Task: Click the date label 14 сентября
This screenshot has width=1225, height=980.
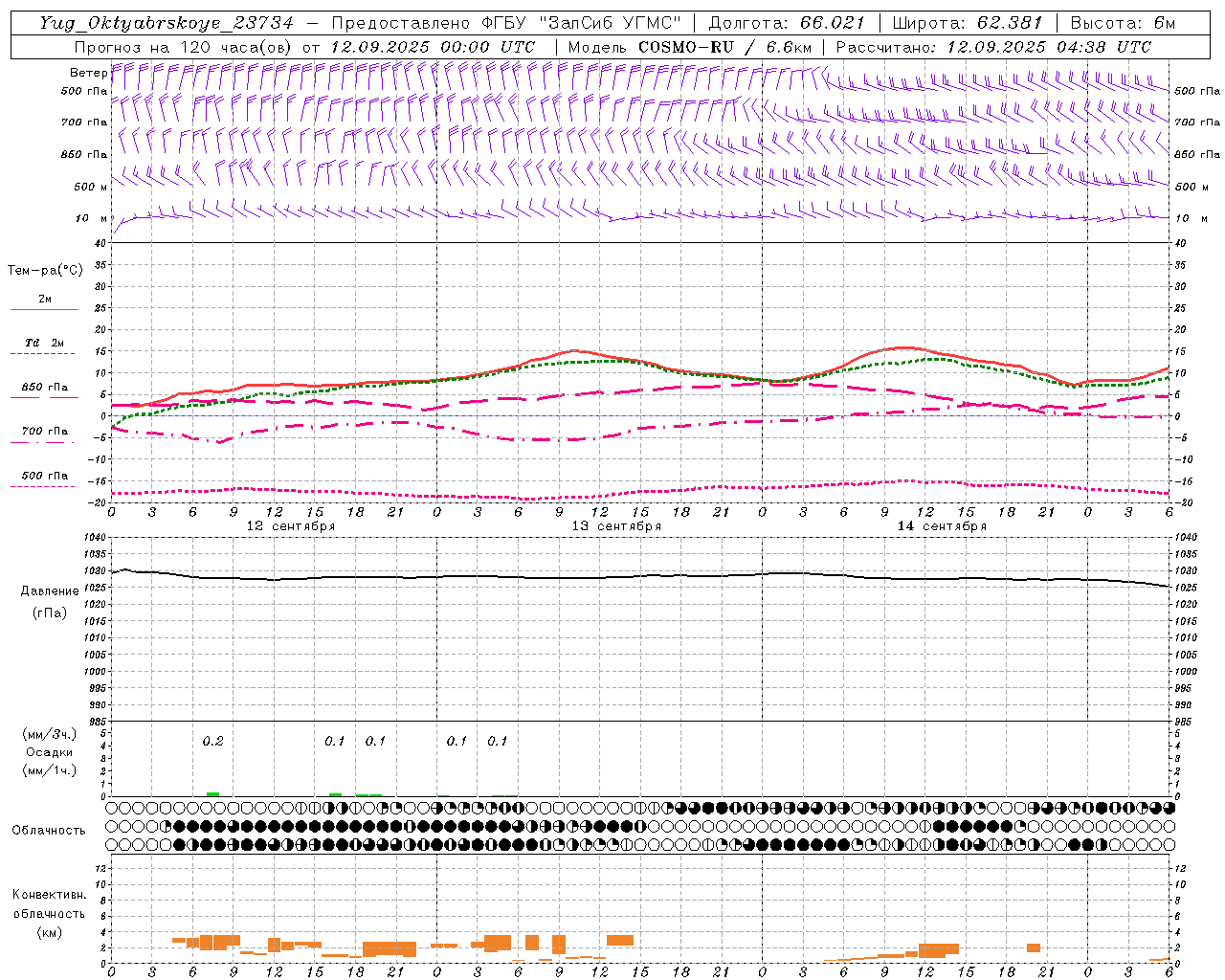Action: pyautogui.click(x=942, y=526)
